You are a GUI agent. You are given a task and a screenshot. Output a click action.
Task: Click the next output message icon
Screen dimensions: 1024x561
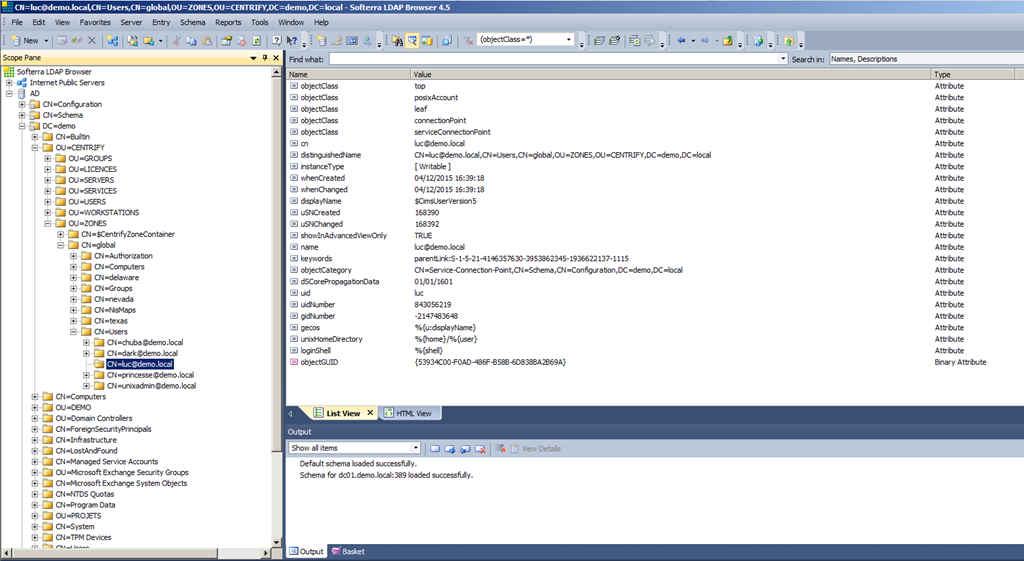[x=450, y=449]
